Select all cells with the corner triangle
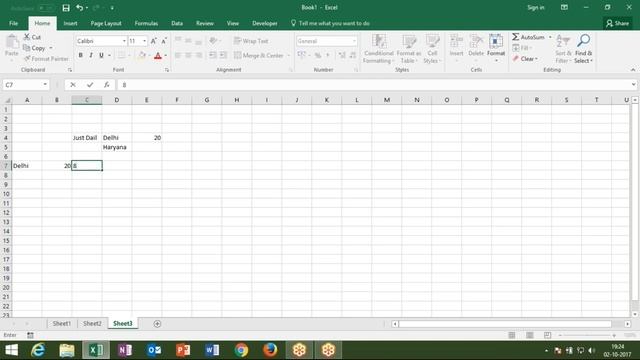Screen dimensions: 640x360 (x=7, y=100)
